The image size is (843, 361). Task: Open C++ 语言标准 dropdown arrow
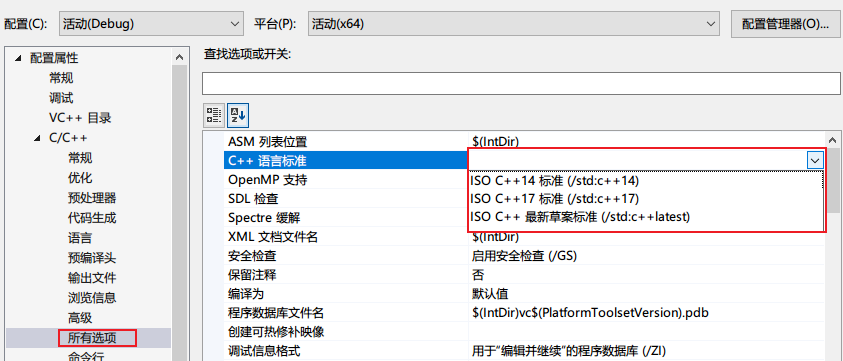click(x=815, y=160)
